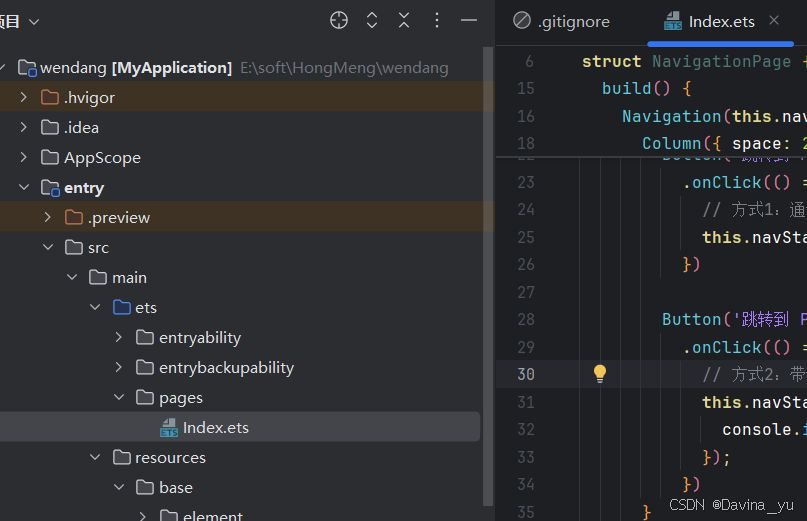The image size is (807, 521).
Task: Click the collapse all tree icon
Action: tap(404, 21)
